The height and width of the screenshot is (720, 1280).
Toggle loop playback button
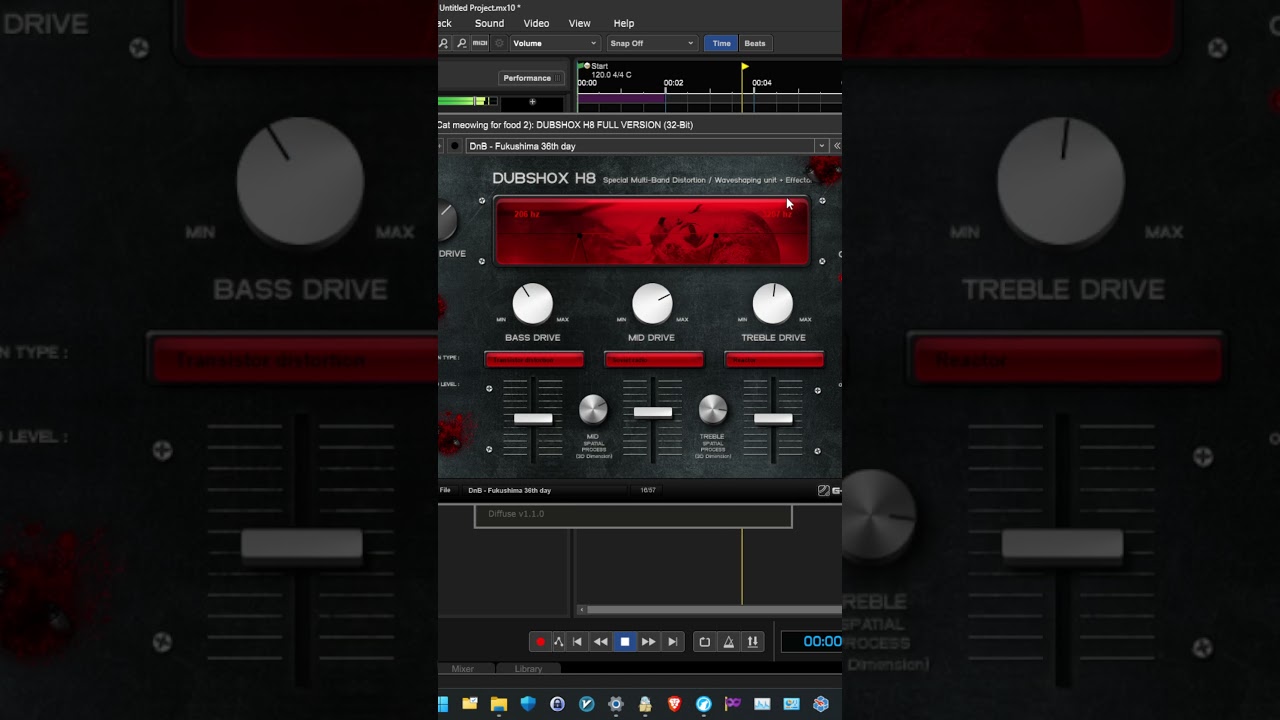point(704,642)
